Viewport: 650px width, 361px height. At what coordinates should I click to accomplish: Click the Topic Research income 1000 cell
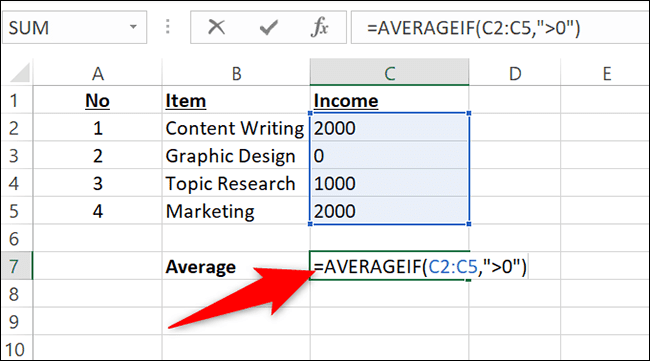pos(389,183)
